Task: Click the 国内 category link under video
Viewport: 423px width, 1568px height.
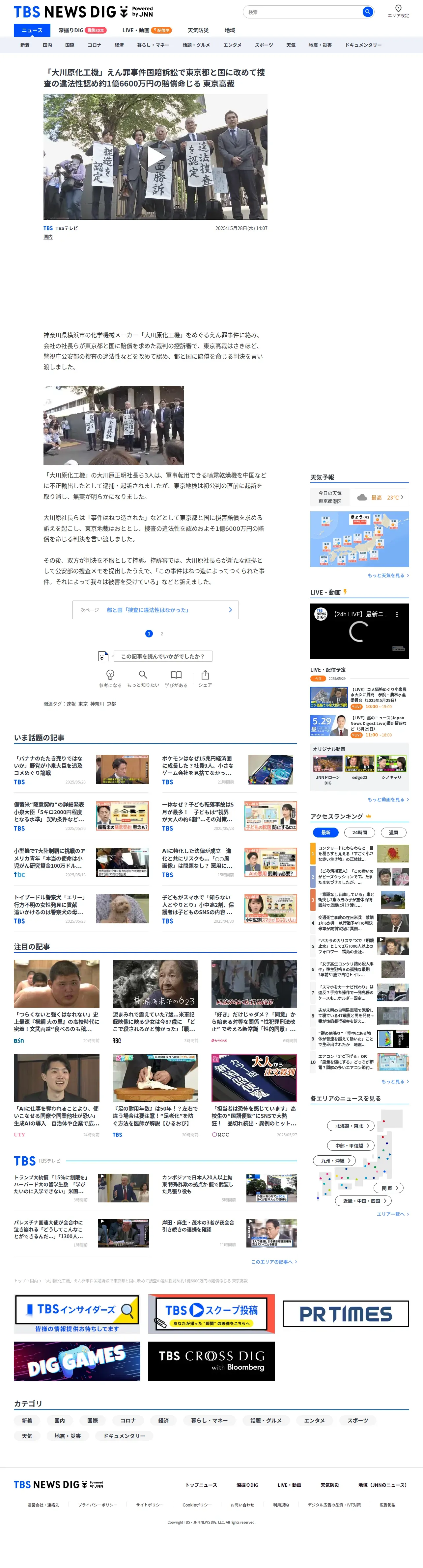Action: [48, 237]
